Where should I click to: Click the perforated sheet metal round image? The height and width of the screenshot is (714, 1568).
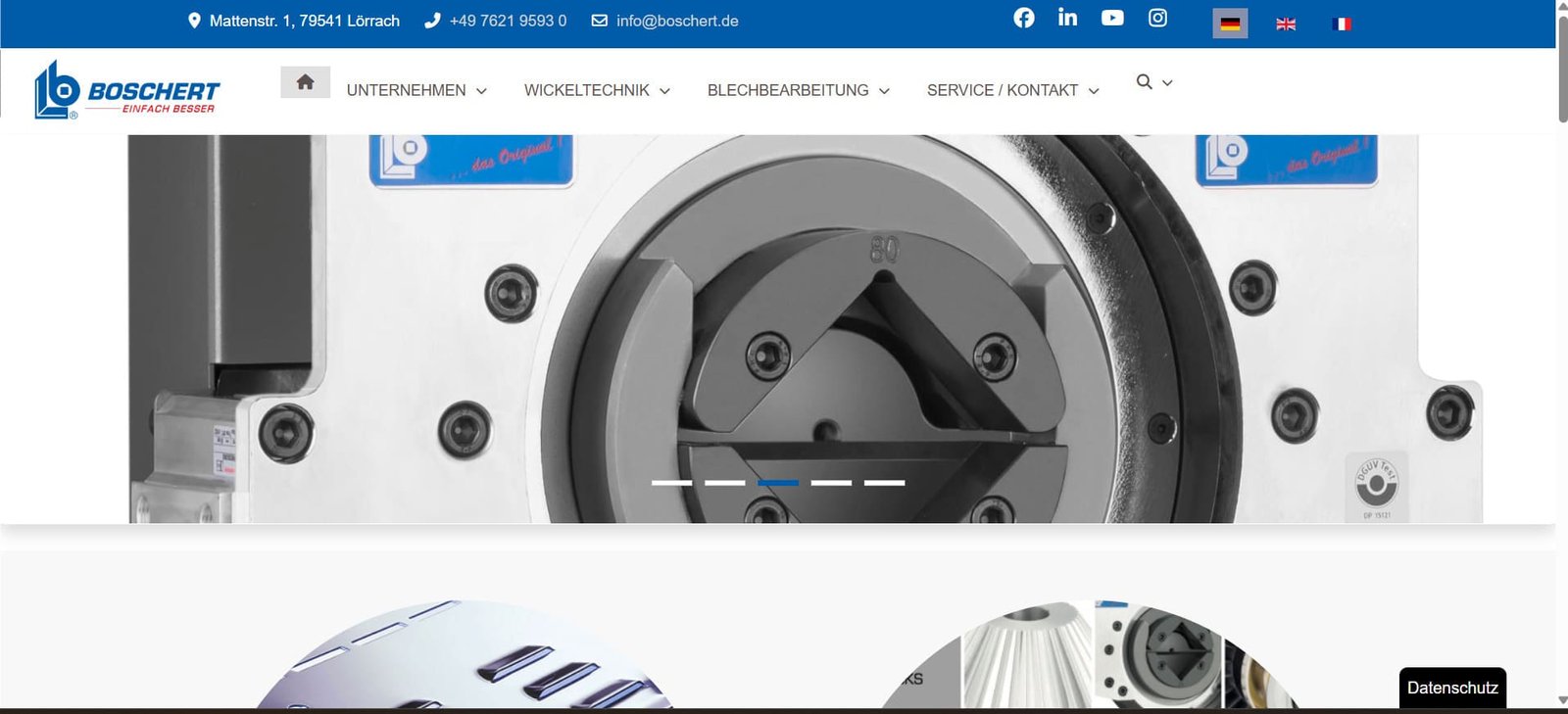click(465, 654)
